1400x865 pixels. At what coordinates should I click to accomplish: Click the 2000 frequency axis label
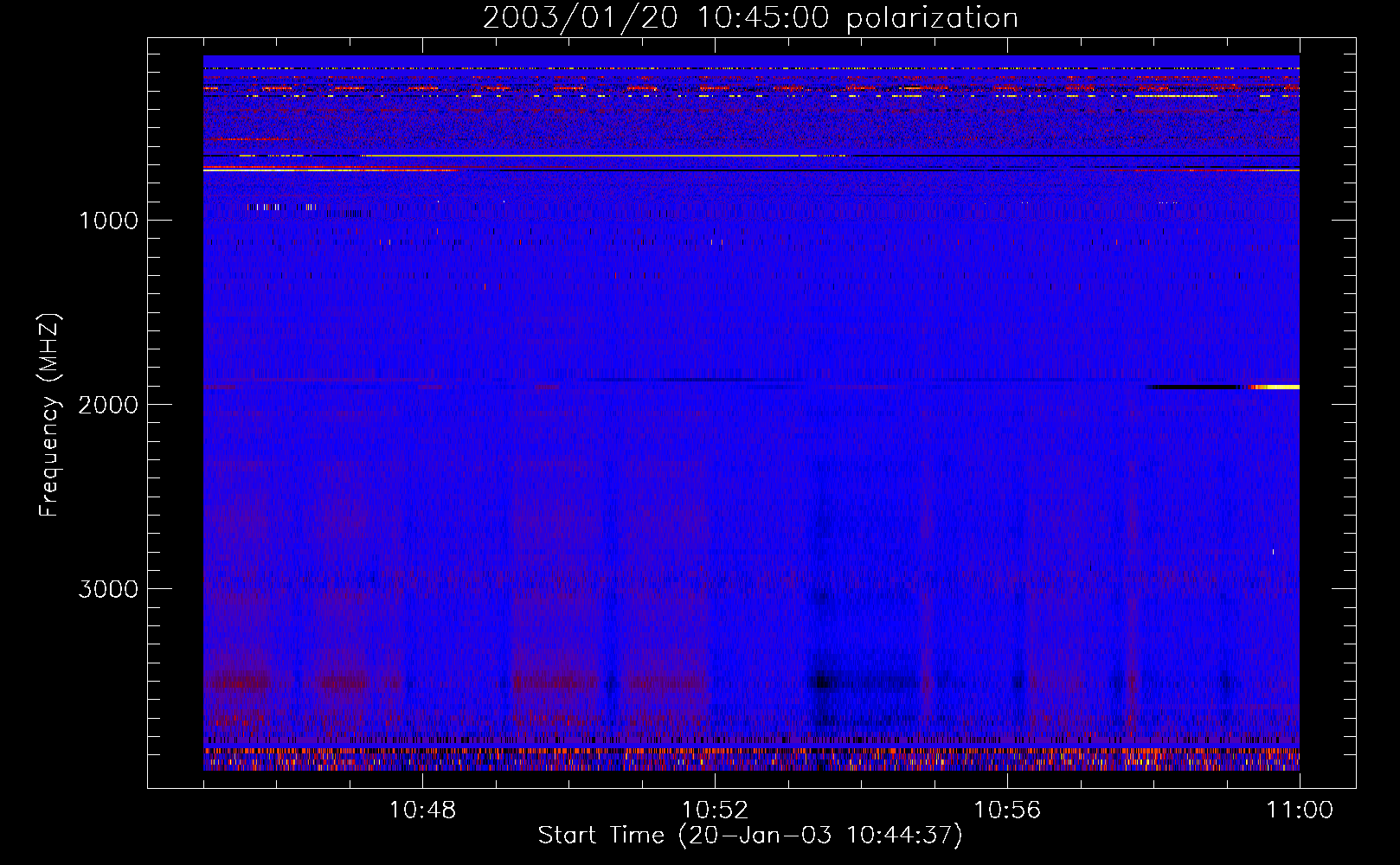pos(108,405)
